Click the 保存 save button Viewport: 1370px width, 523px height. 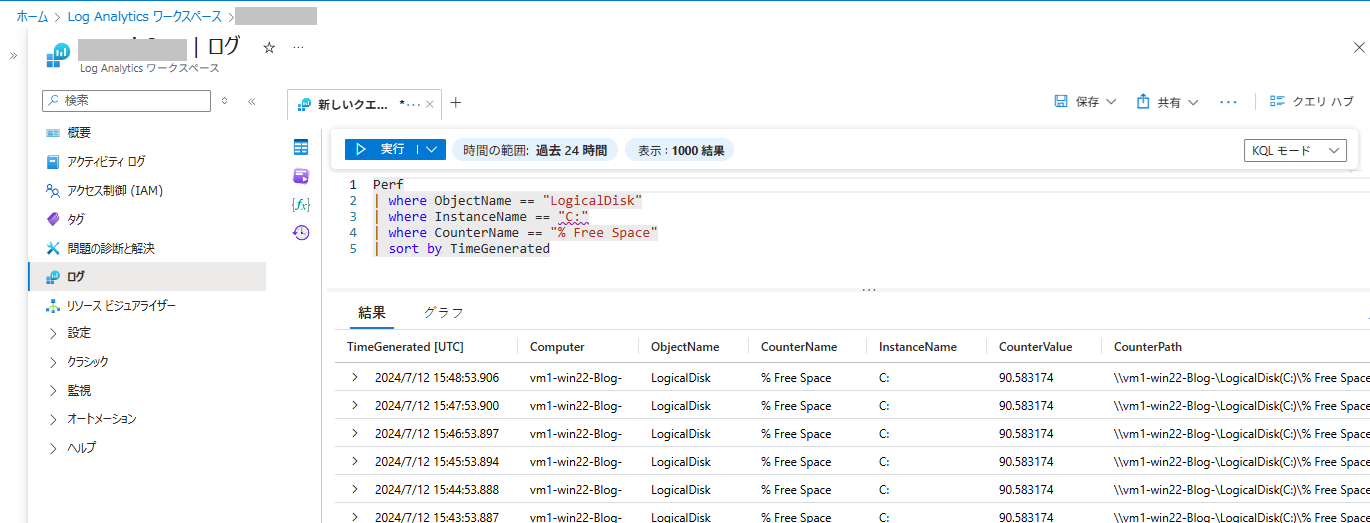[x=1085, y=102]
